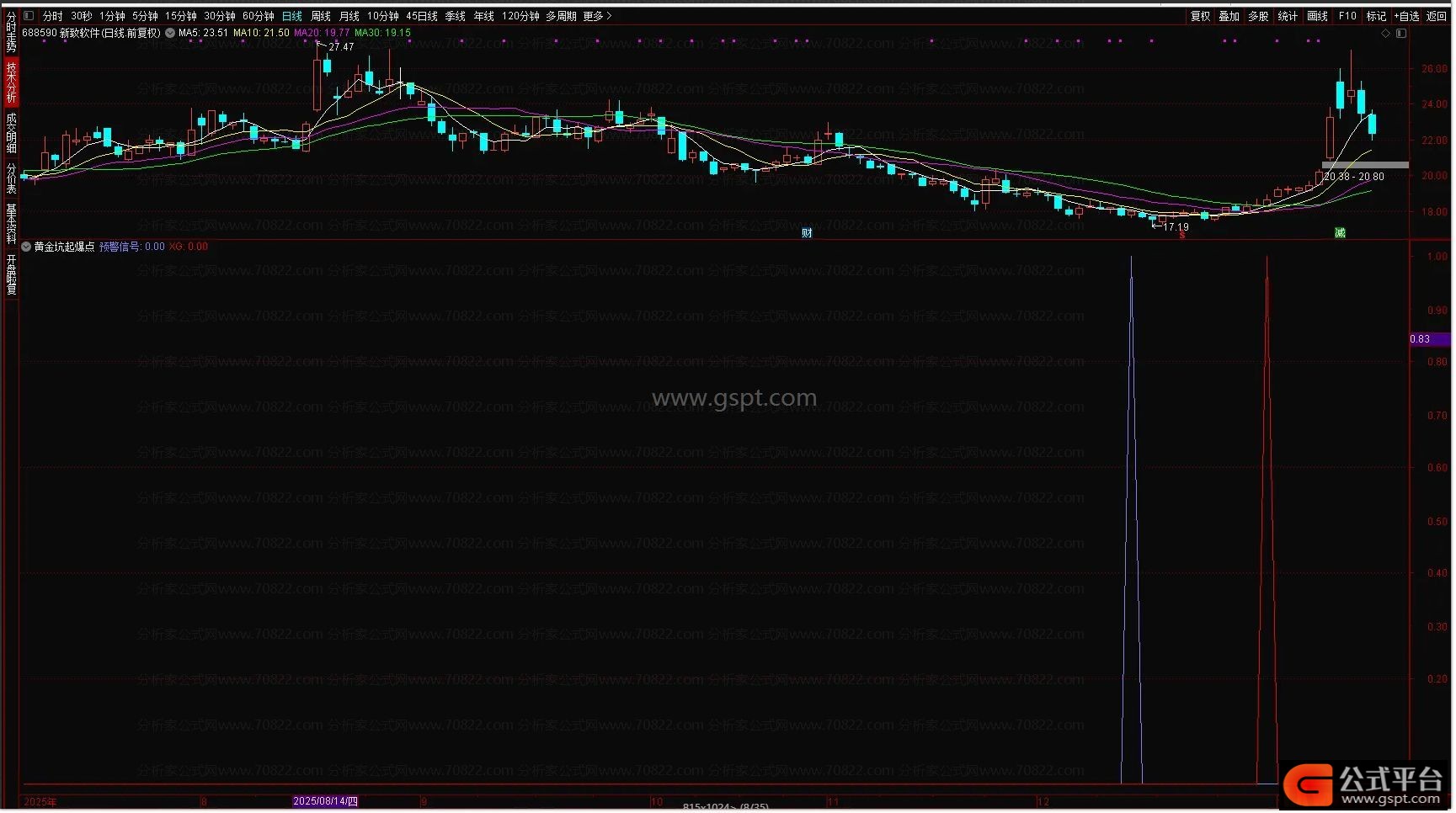Toggle 复权 price adjustment

click(1200, 16)
